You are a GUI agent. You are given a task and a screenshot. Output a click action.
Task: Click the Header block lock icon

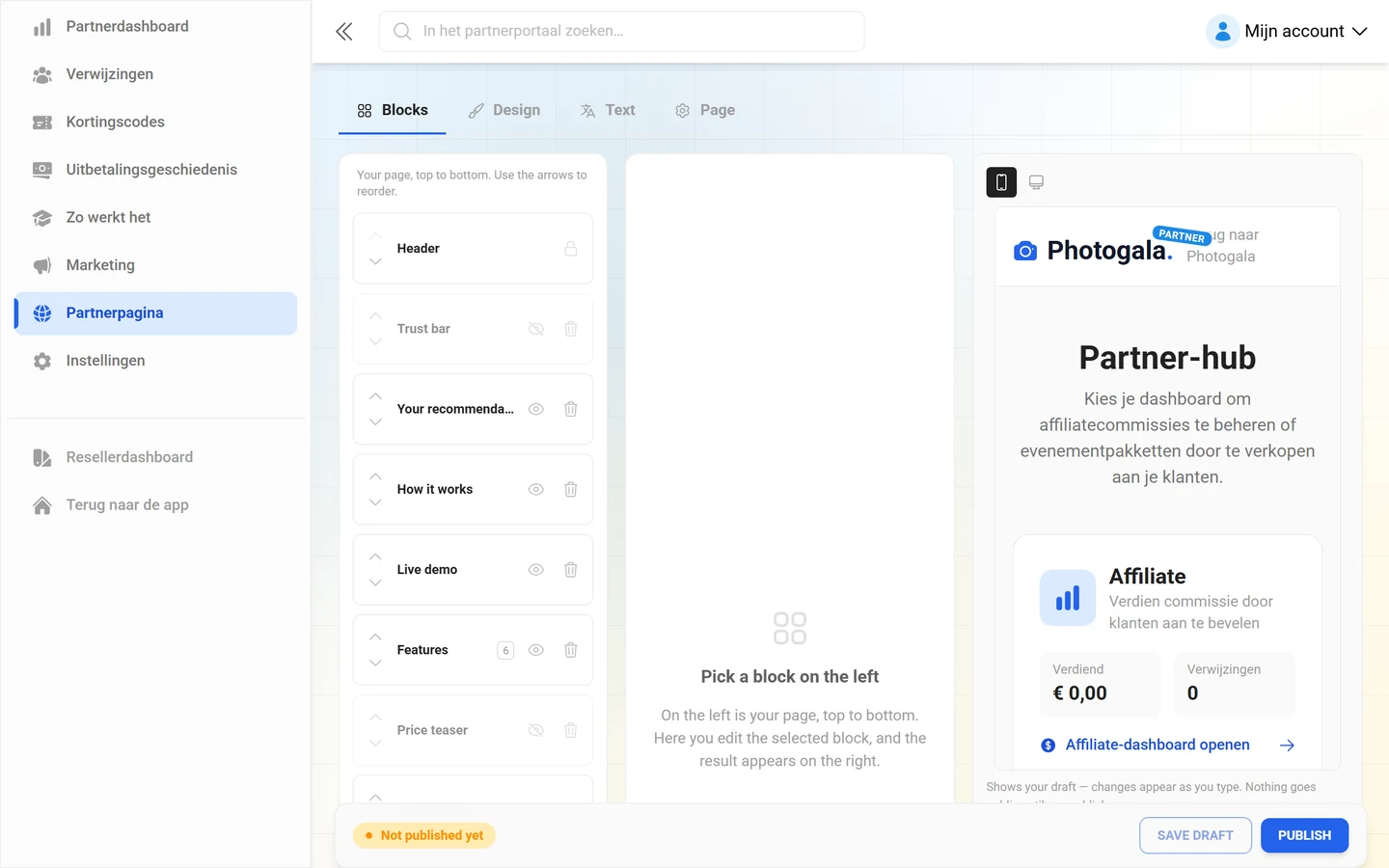(x=571, y=249)
